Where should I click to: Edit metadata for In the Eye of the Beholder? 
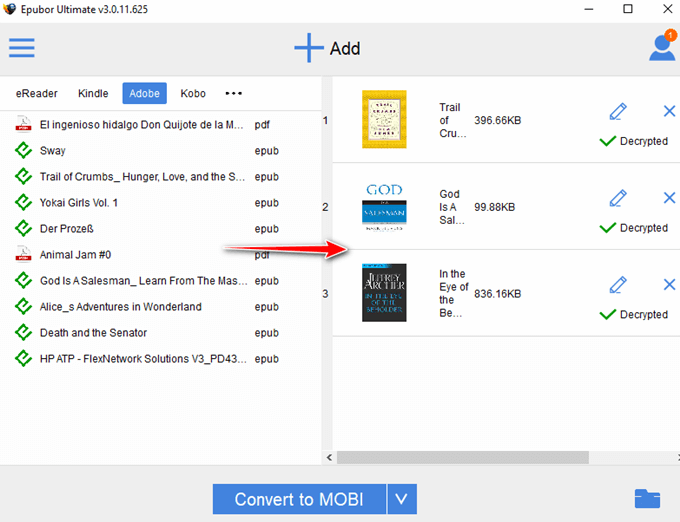(x=618, y=285)
